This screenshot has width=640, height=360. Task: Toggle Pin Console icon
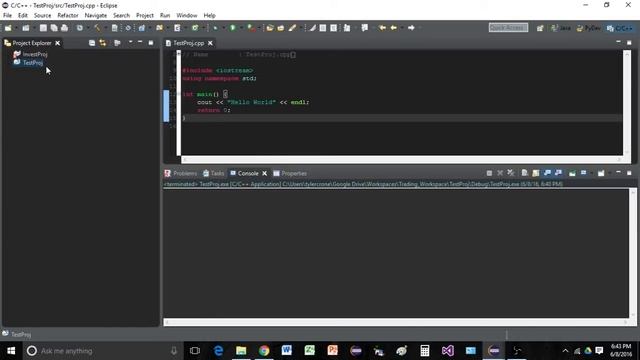572,173
